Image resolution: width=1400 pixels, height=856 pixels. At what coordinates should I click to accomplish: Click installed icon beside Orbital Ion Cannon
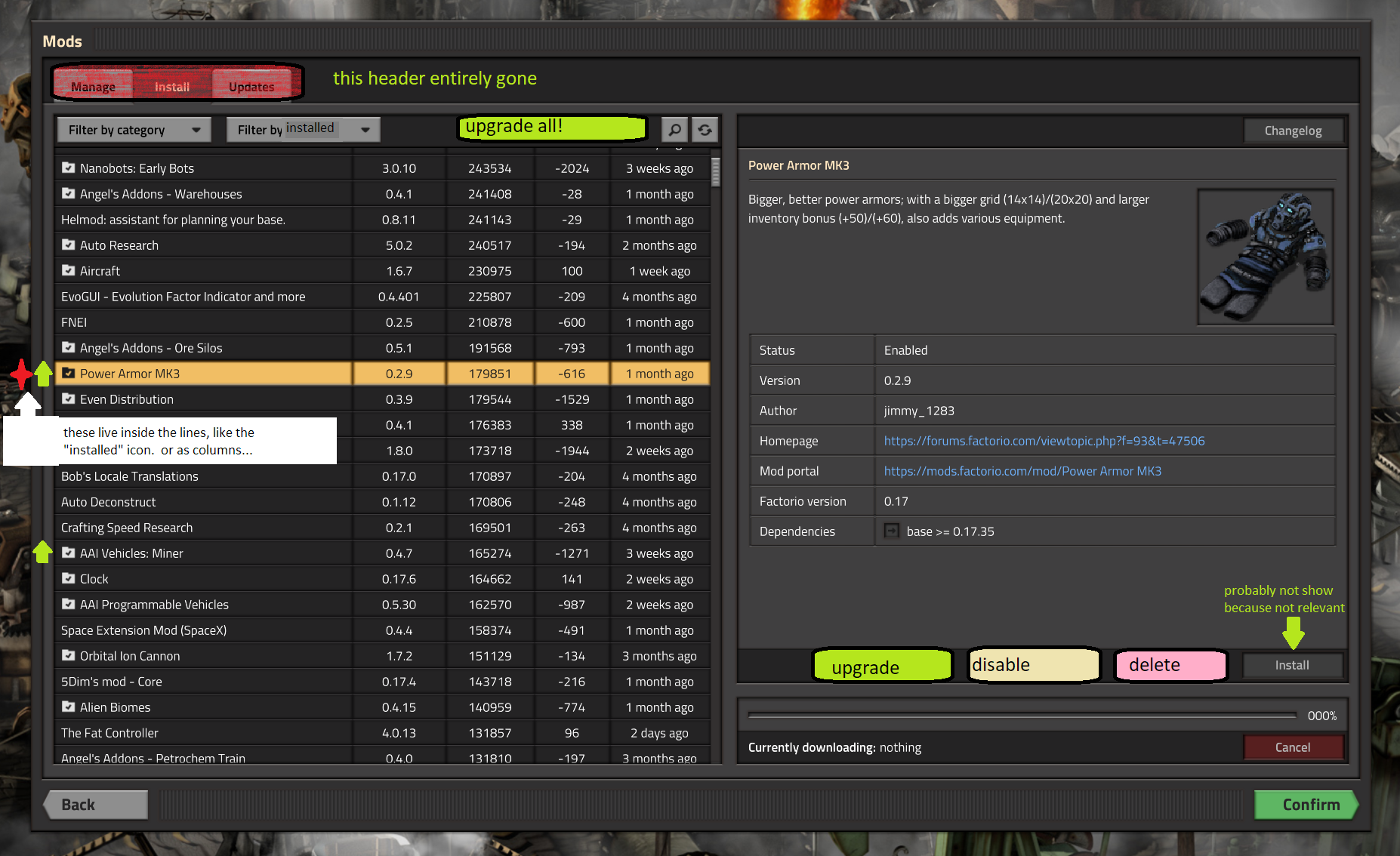[x=68, y=655]
